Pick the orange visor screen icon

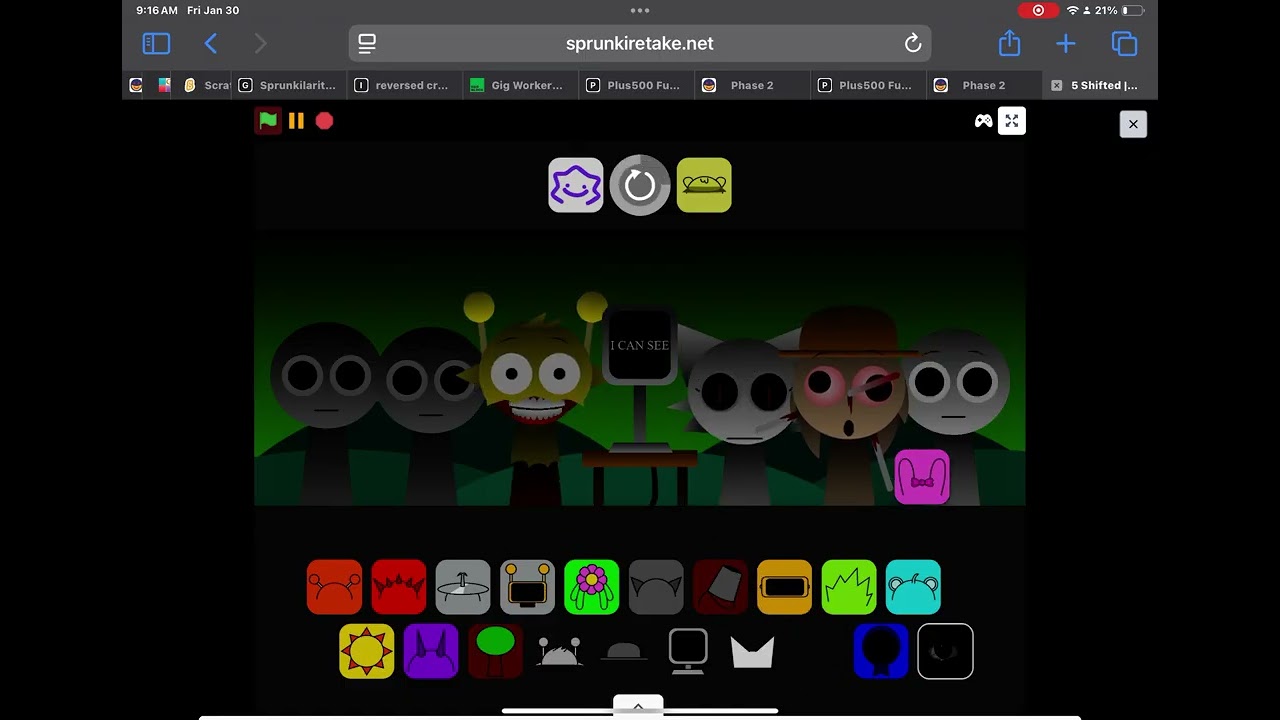click(x=785, y=587)
